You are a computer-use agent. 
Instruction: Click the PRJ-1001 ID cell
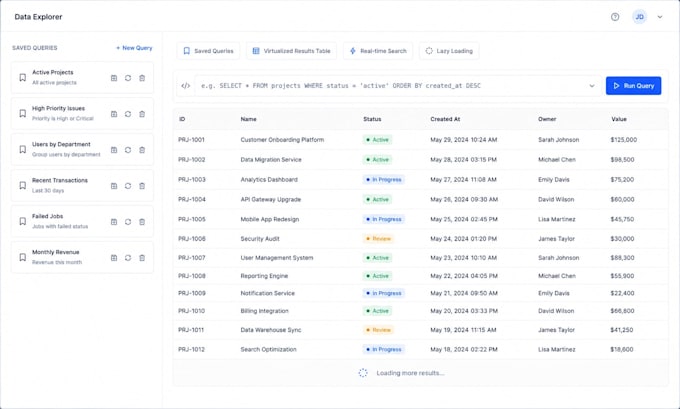[191, 140]
